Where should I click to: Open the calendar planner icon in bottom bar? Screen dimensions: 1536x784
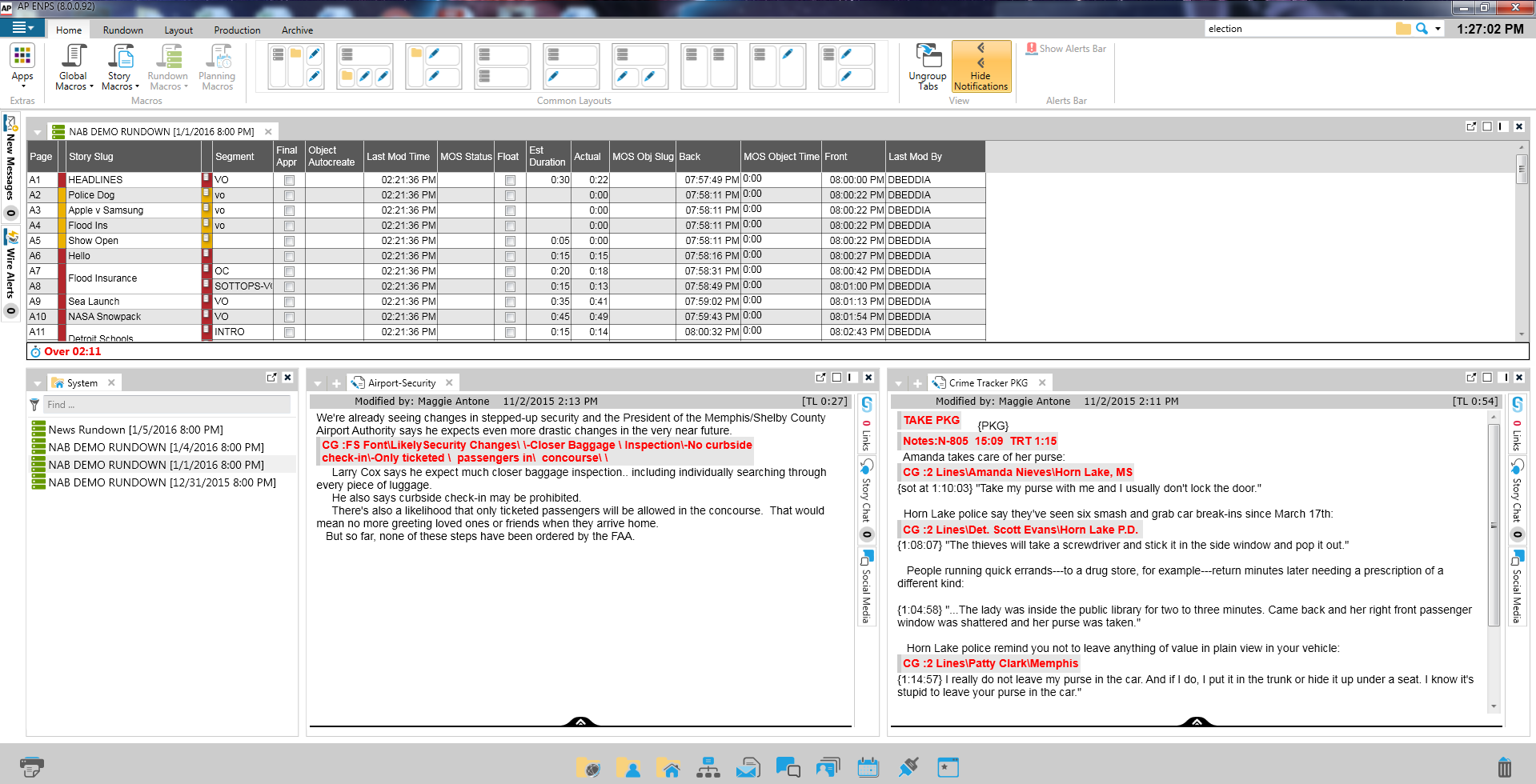(868, 768)
